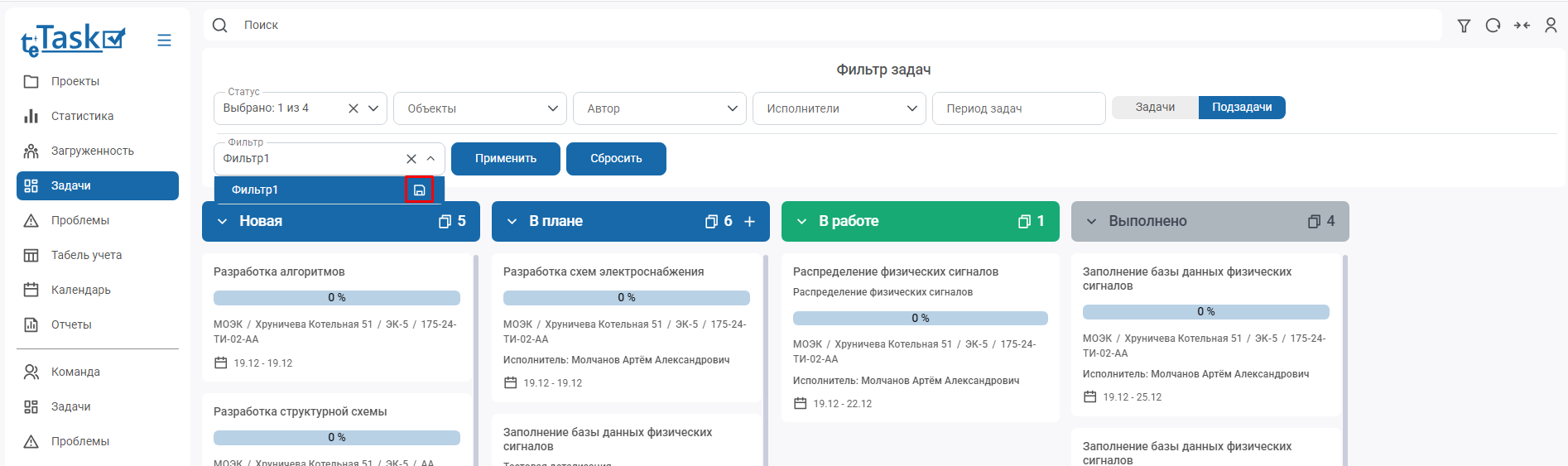Click the collapse arrows icon in top bar
Viewport: 1568px width, 466px height.
coord(1522,26)
